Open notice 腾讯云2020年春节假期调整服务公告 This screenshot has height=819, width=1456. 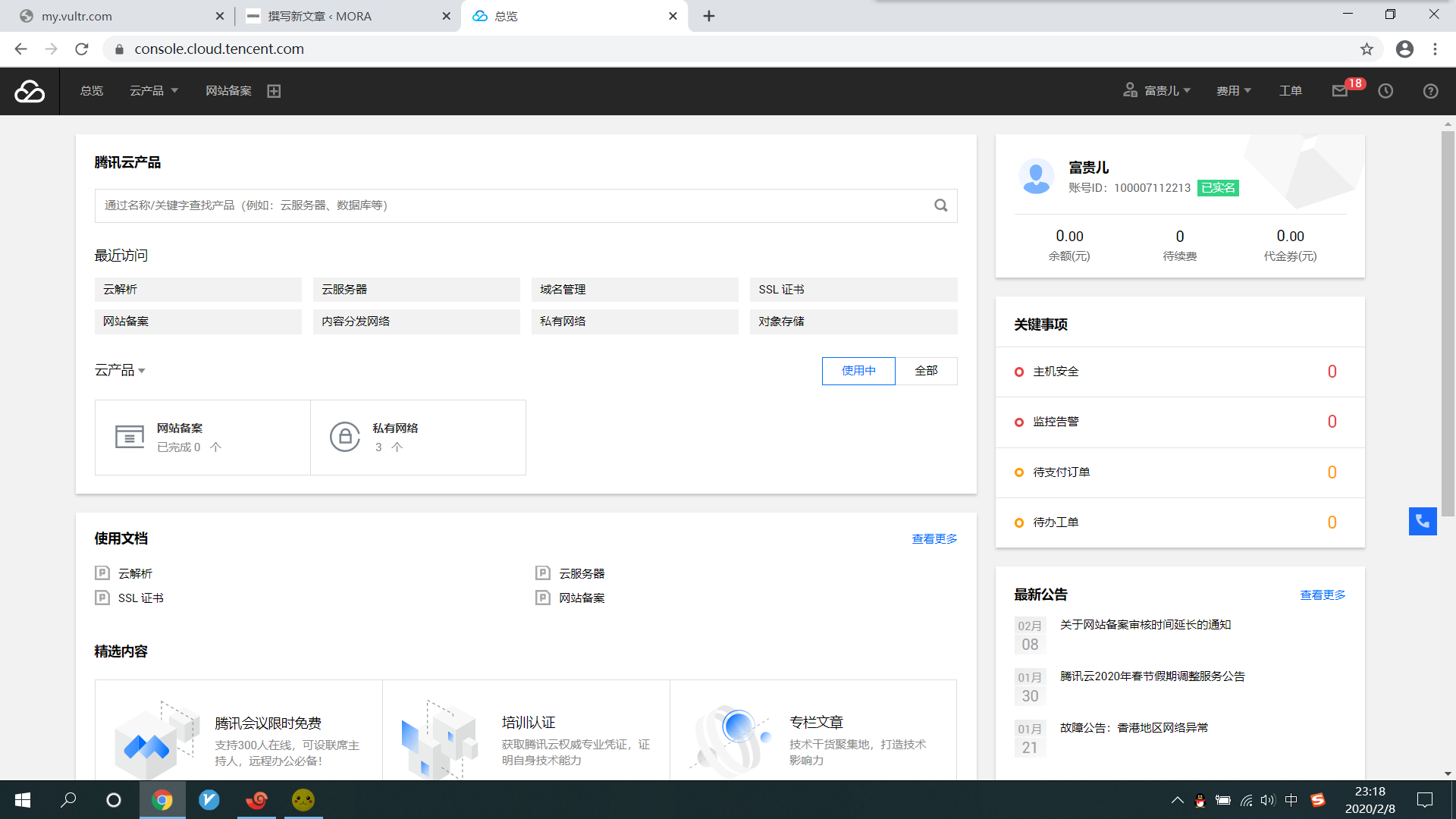click(x=1152, y=676)
